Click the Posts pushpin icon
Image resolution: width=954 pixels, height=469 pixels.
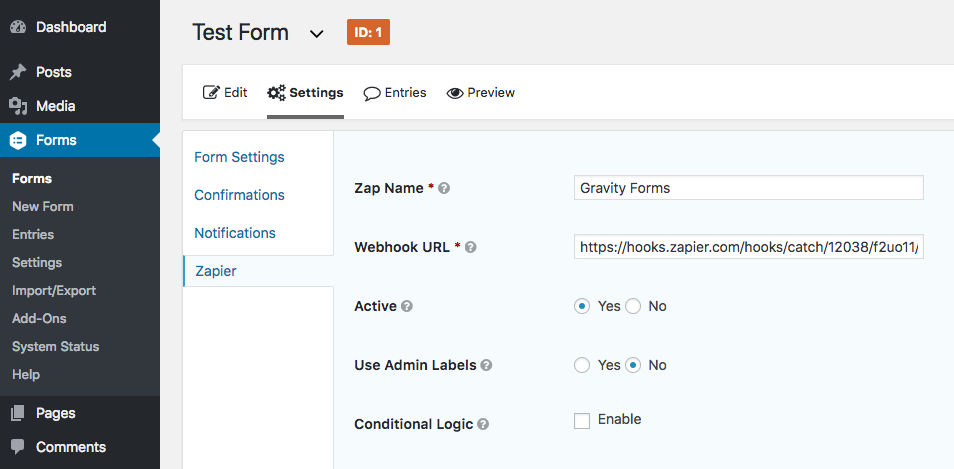[18, 72]
